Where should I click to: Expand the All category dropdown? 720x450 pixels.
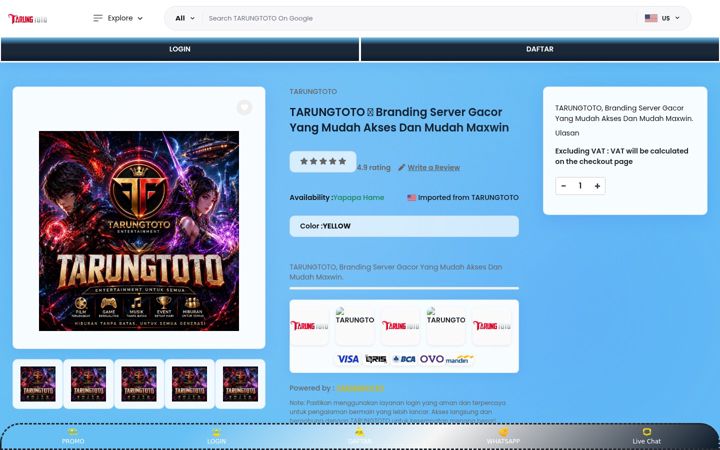[185, 18]
